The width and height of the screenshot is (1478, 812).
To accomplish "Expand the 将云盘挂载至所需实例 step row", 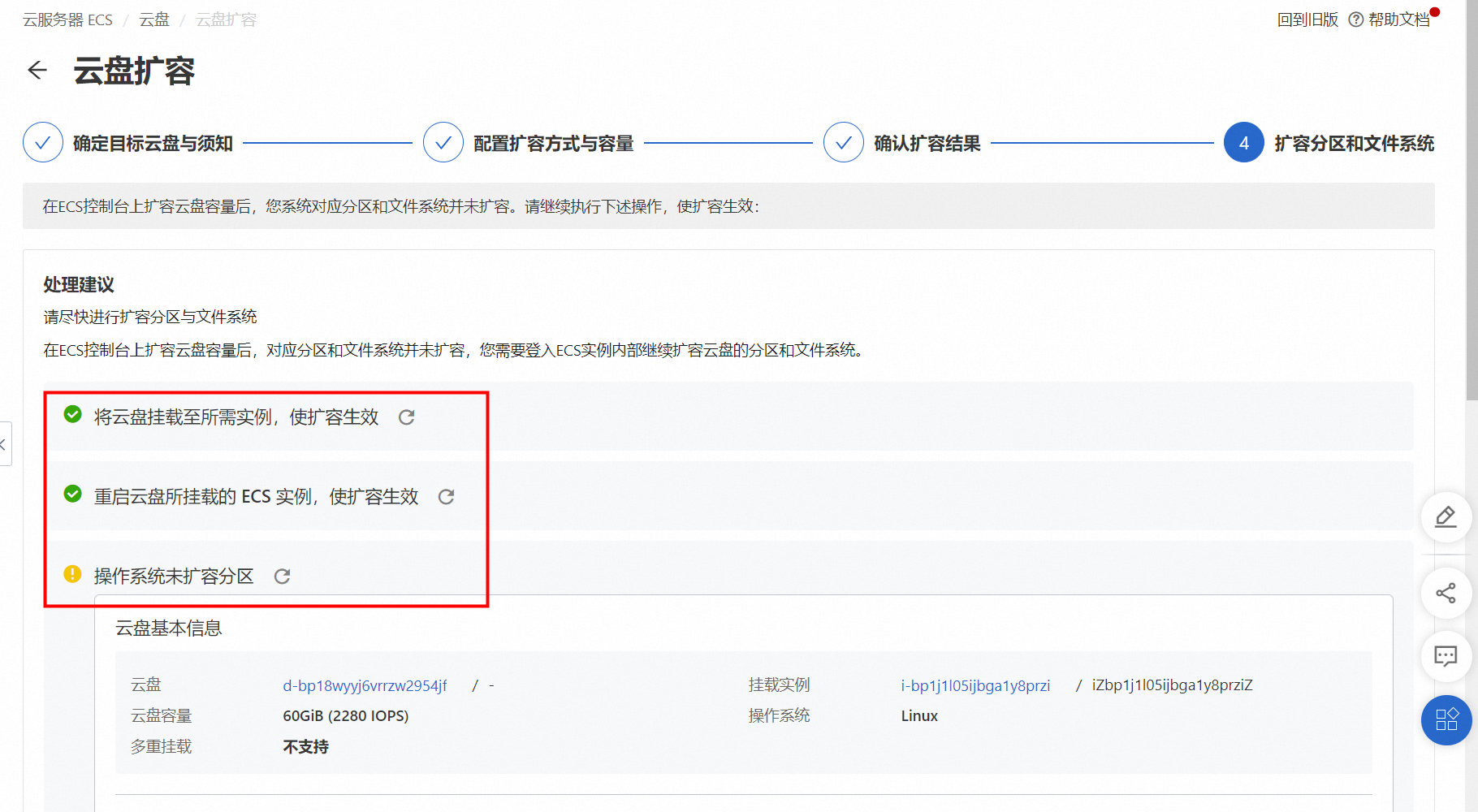I will tap(236, 417).
